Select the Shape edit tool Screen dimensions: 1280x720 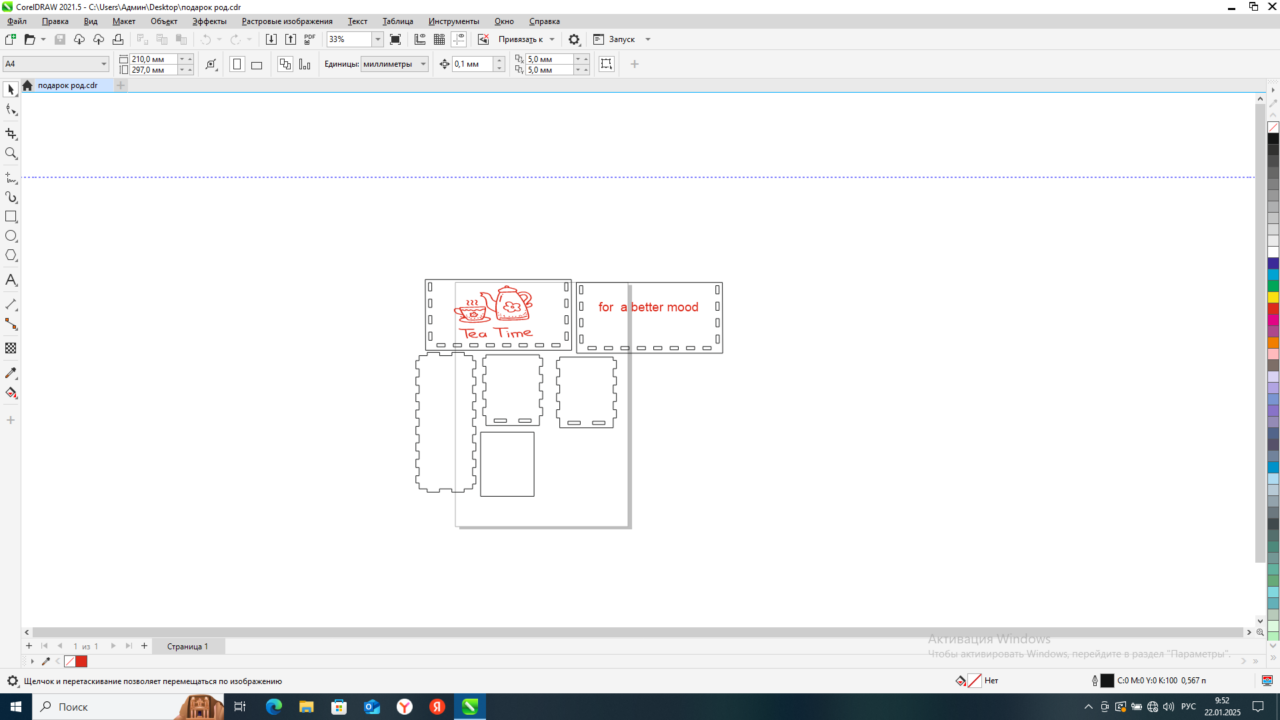[11, 110]
